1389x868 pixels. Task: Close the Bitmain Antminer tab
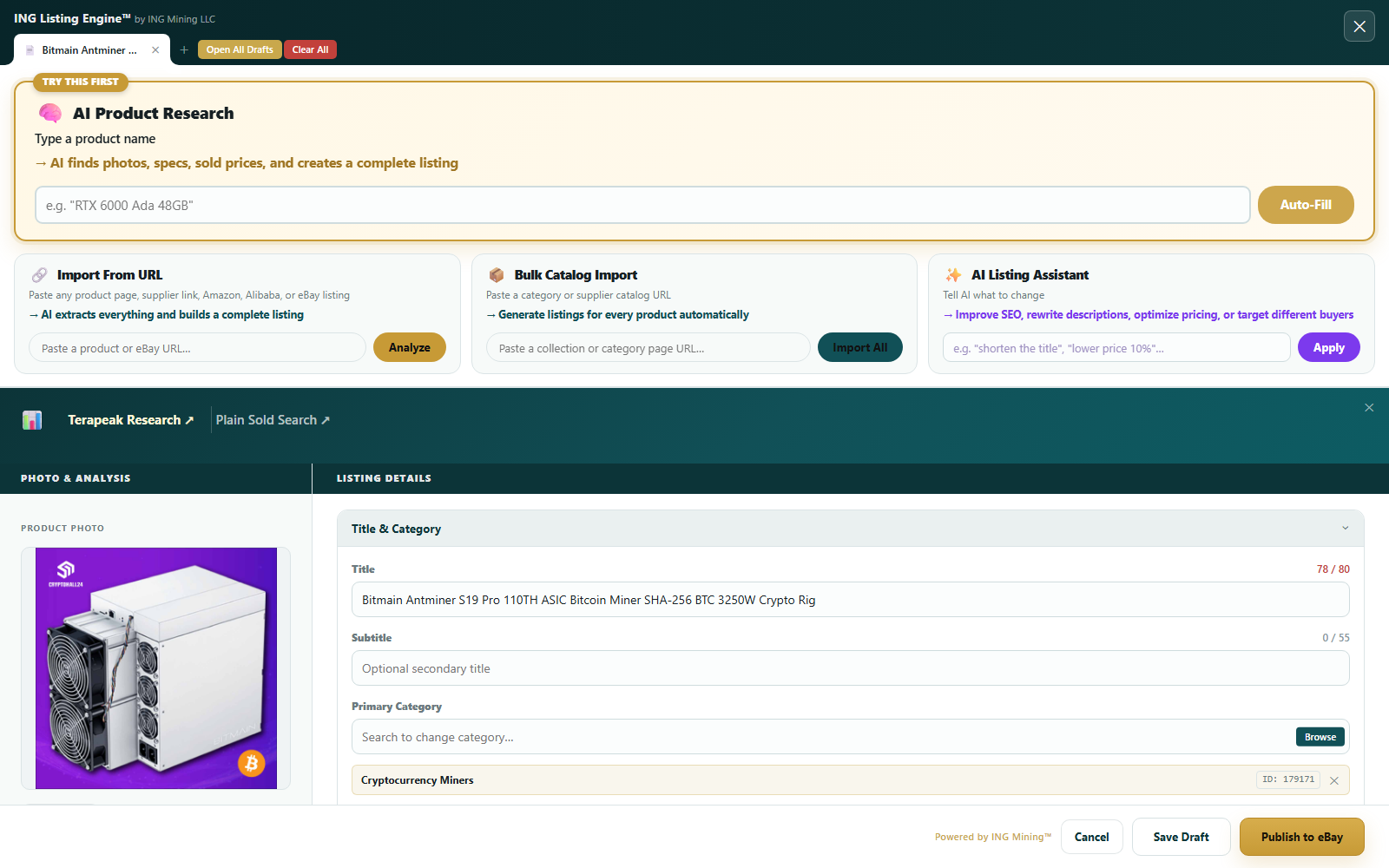point(155,49)
